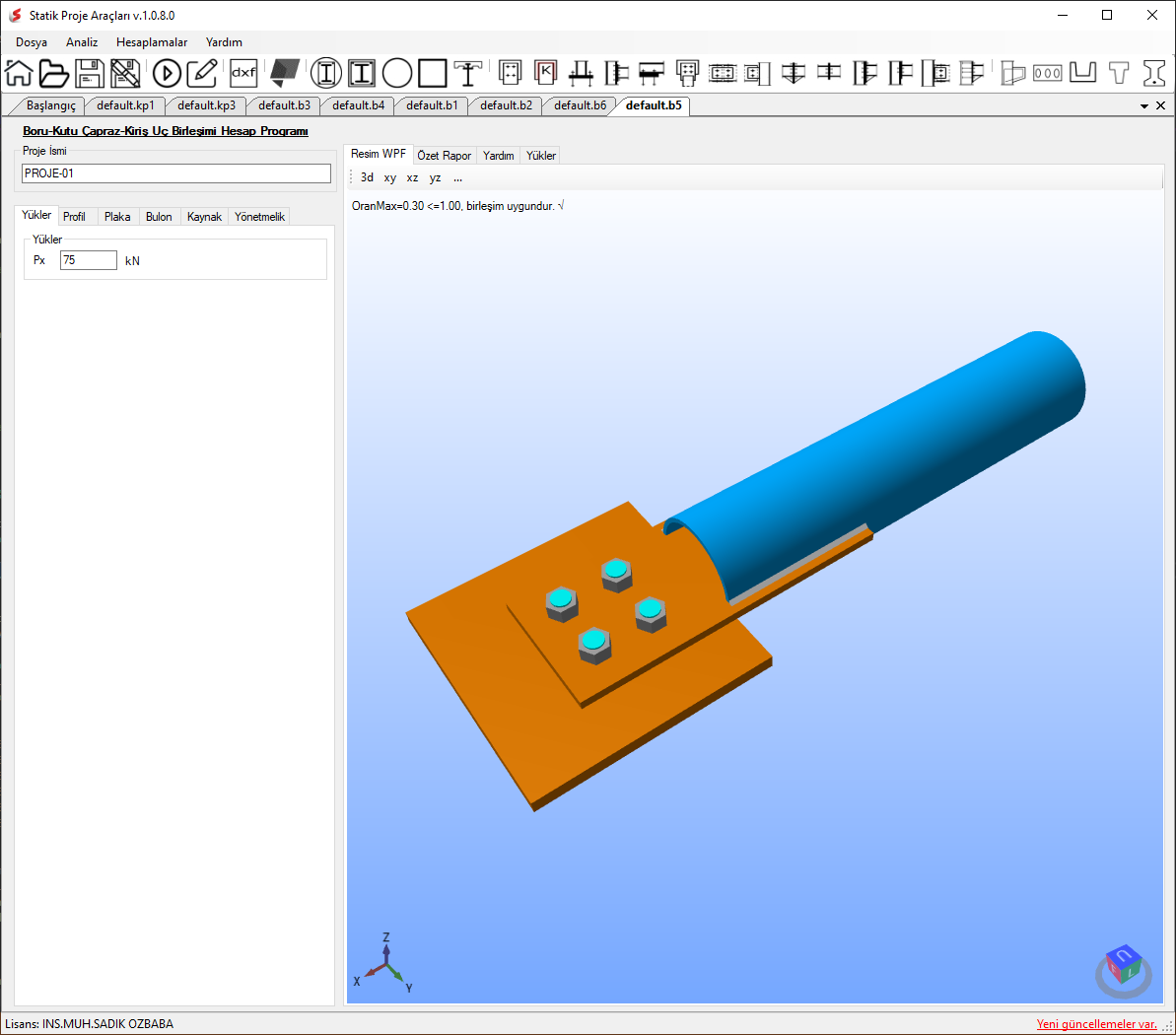Switch to the 3d view
This screenshot has width=1176, height=1035.
[x=367, y=177]
